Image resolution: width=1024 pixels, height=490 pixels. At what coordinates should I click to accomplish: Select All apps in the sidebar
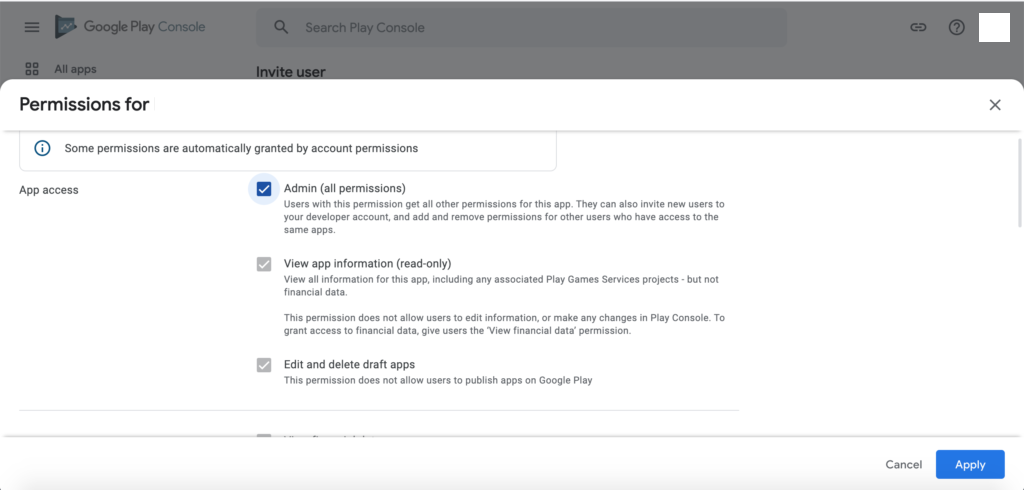click(x=75, y=69)
